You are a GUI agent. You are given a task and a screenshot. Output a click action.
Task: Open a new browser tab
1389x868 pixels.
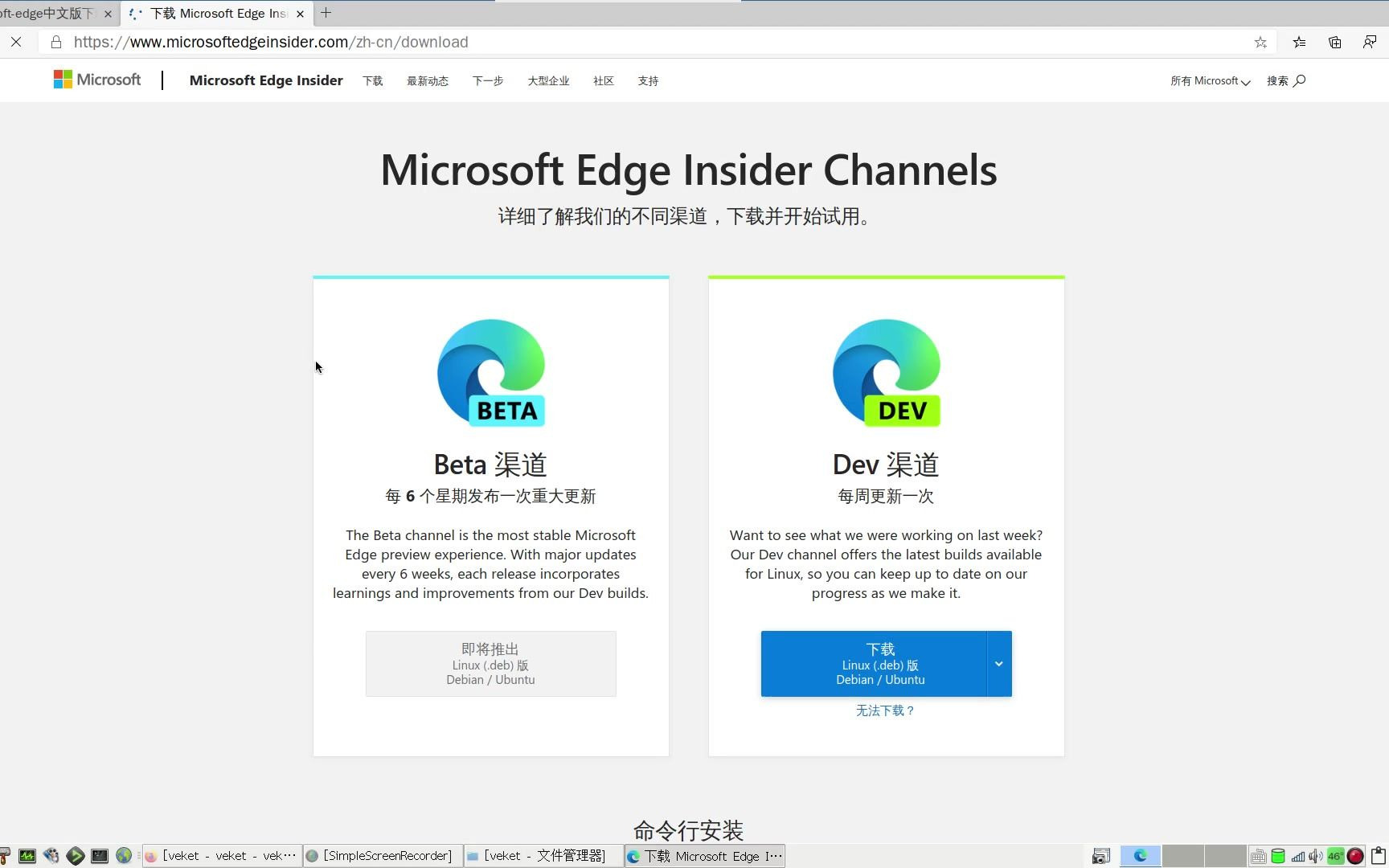[x=326, y=13]
